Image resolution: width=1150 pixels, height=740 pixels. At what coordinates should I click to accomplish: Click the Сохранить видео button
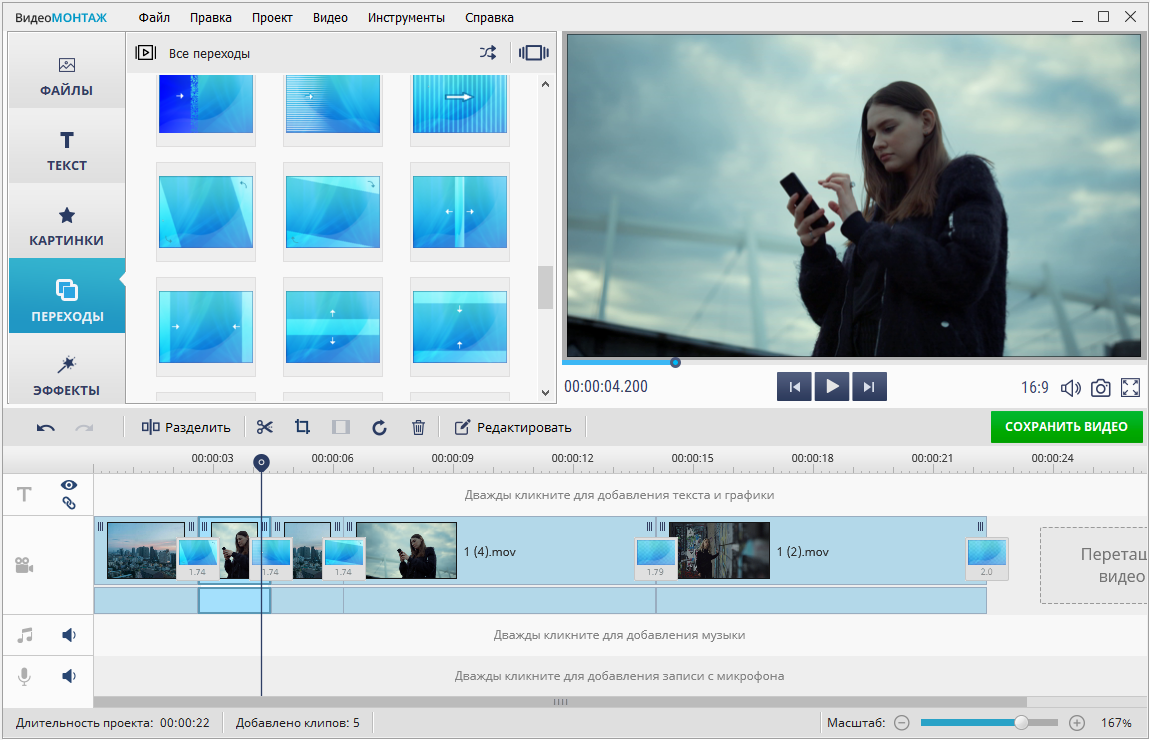[x=1066, y=426]
